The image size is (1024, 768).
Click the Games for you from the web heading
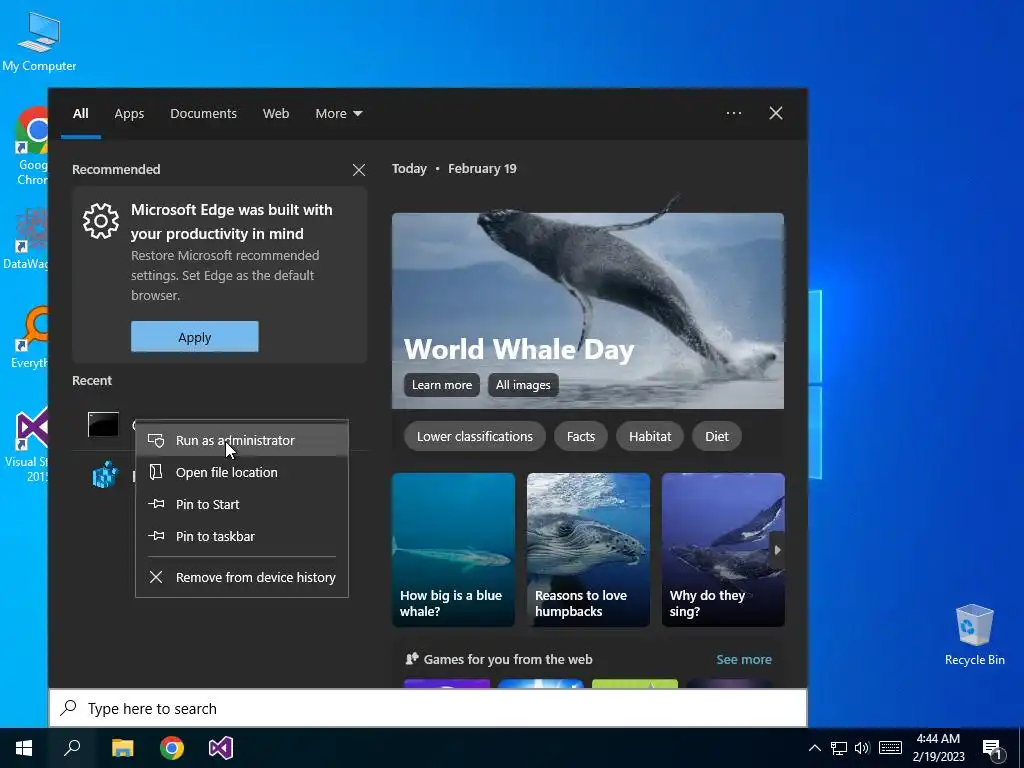tap(508, 660)
